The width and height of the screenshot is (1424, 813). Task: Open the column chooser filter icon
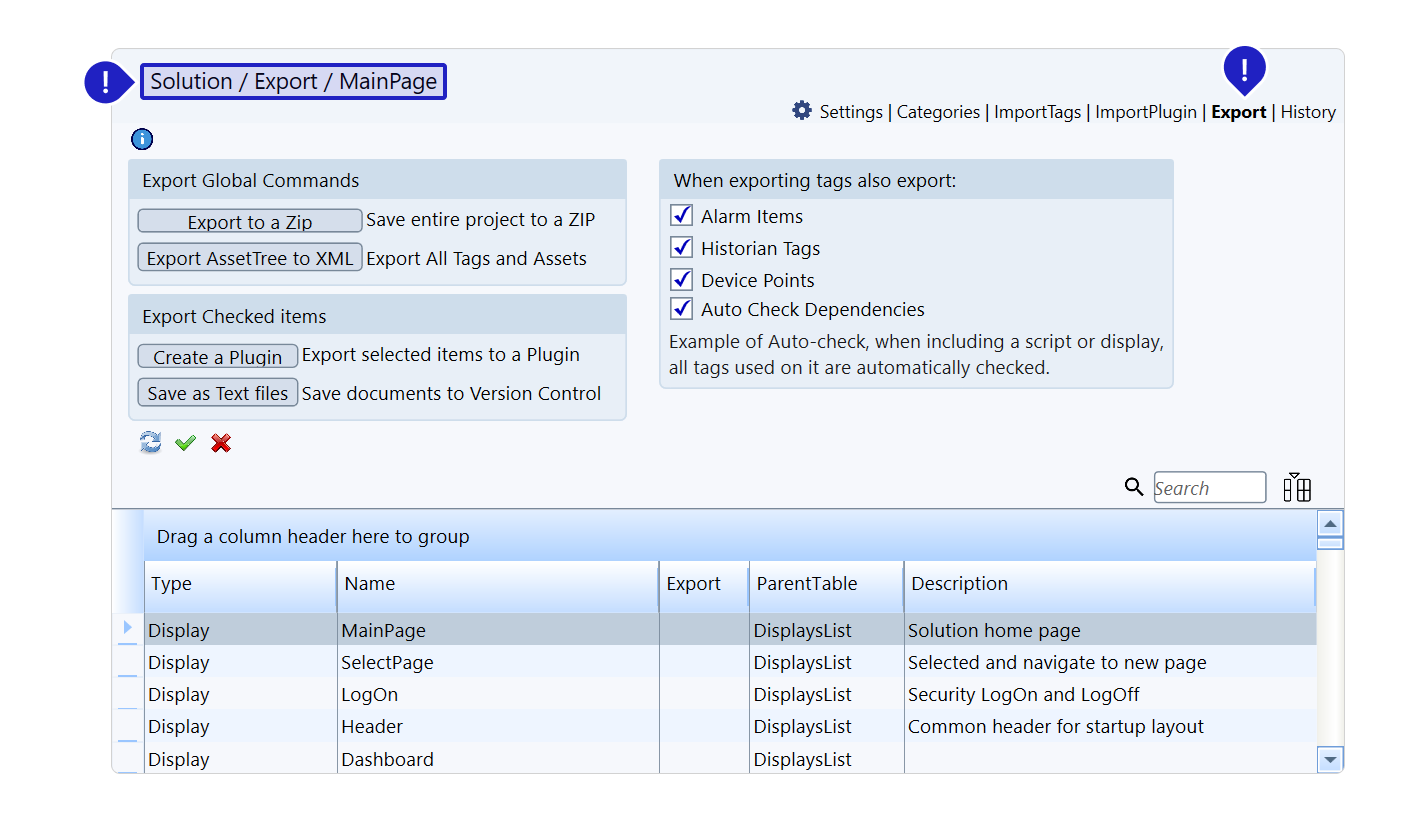[1297, 487]
